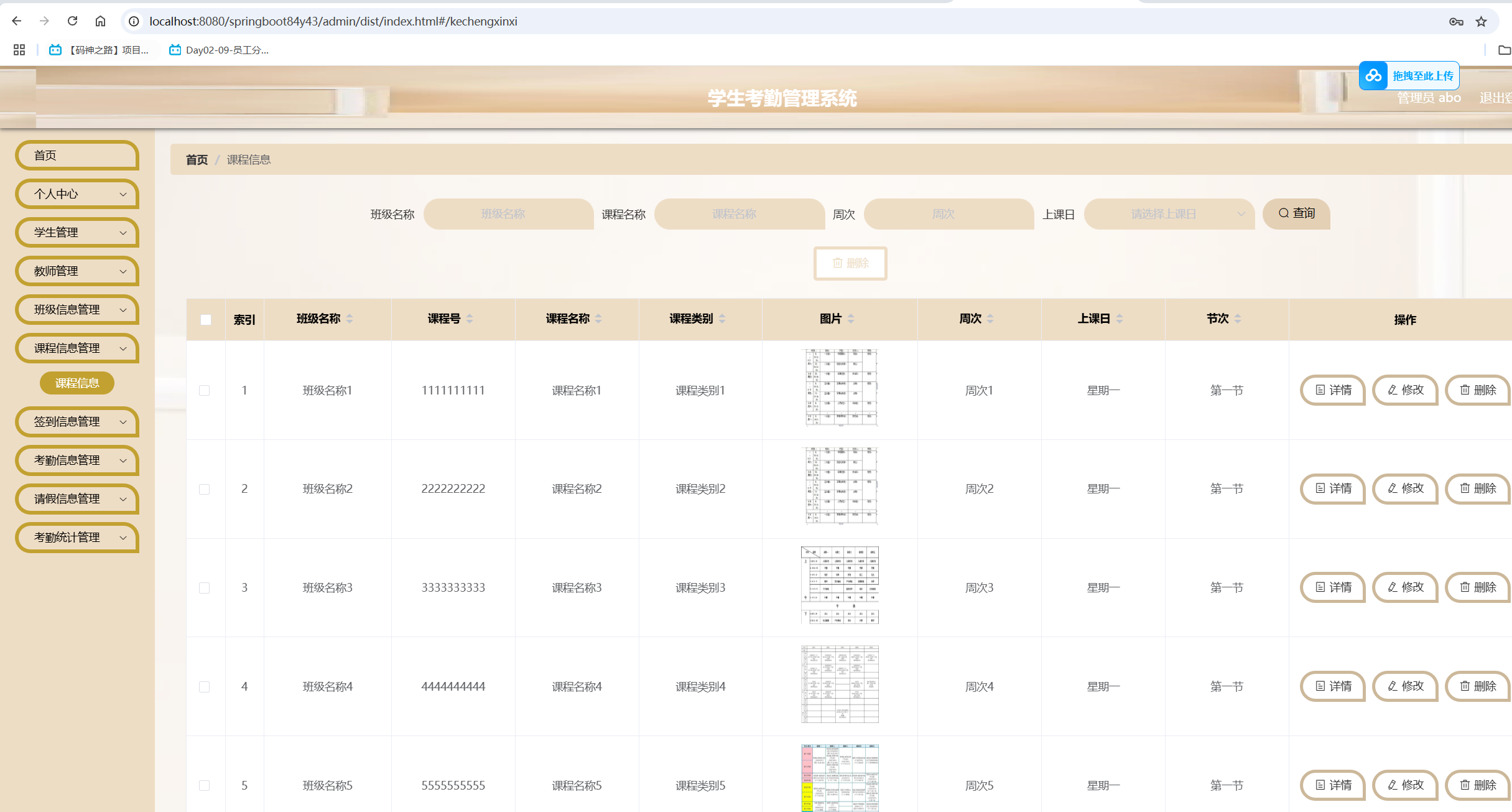Open the password key icon

tap(1455, 22)
